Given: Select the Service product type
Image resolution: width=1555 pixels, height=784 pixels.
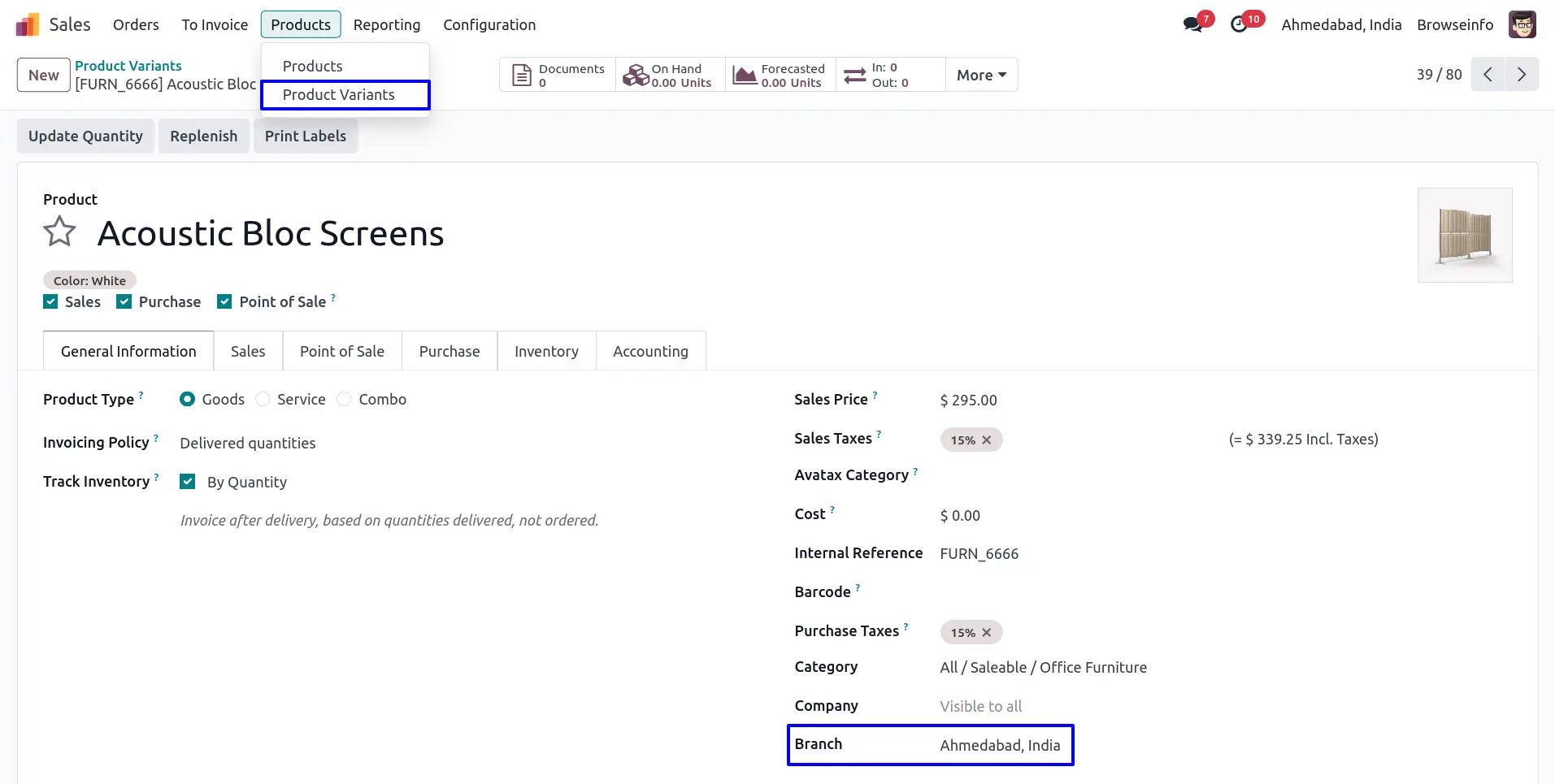Looking at the screenshot, I should (263, 400).
